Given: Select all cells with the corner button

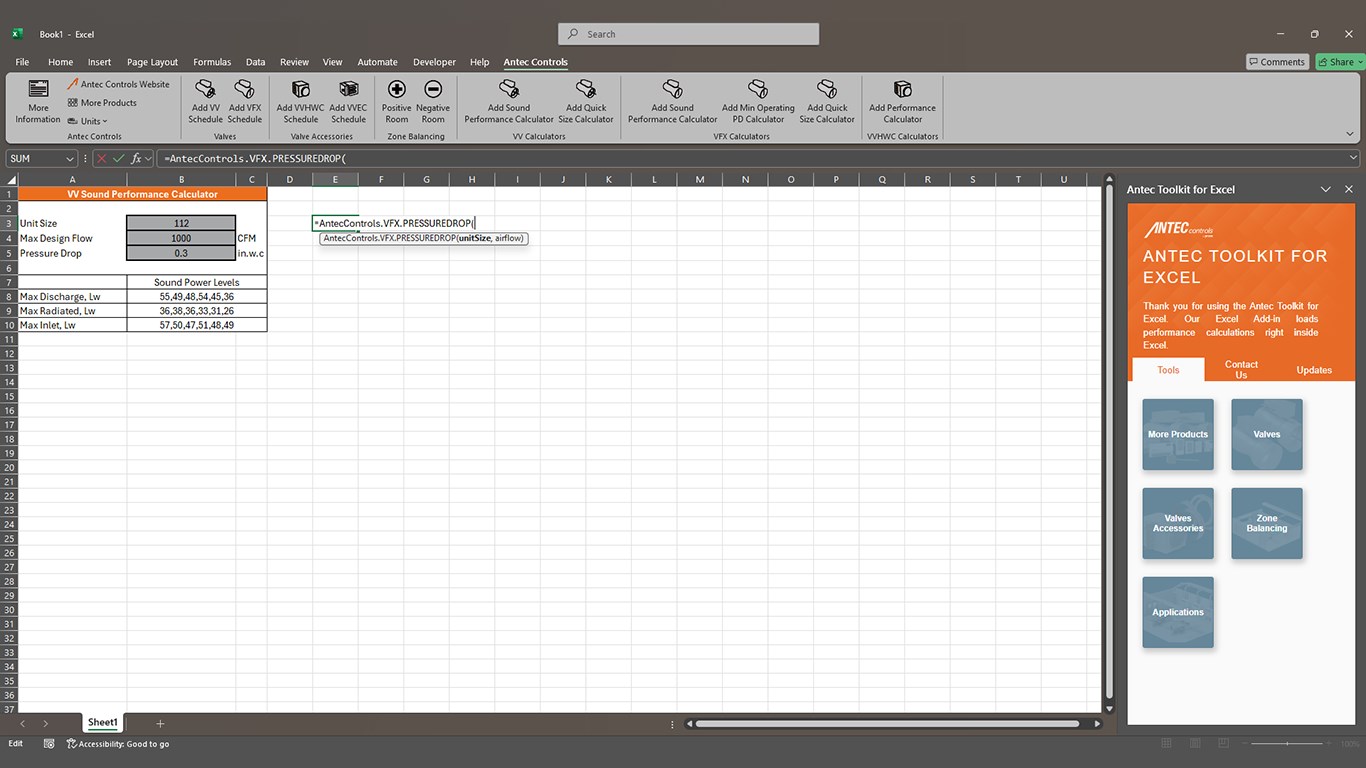Looking at the screenshot, I should tap(12, 180).
